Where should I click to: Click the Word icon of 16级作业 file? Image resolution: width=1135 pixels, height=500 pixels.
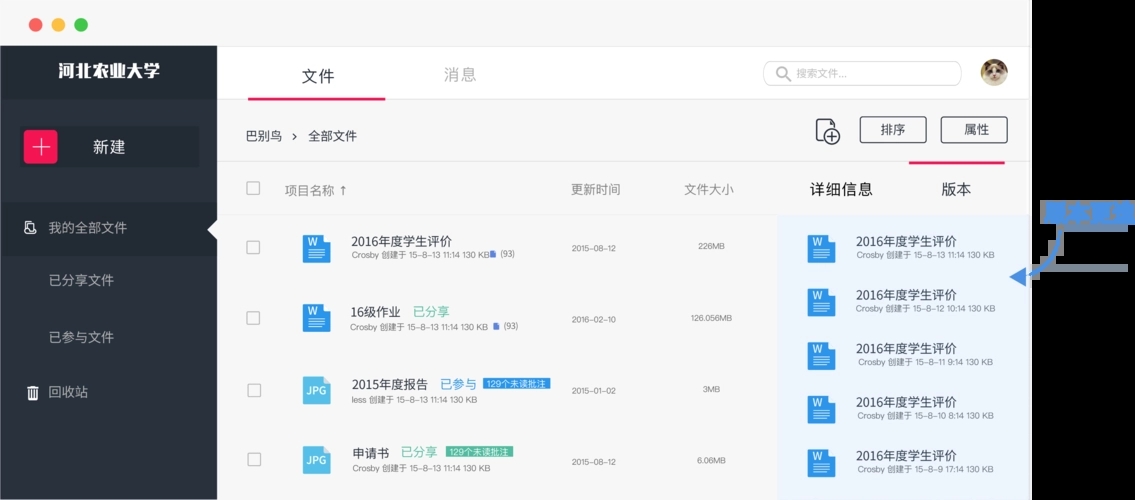click(x=316, y=318)
